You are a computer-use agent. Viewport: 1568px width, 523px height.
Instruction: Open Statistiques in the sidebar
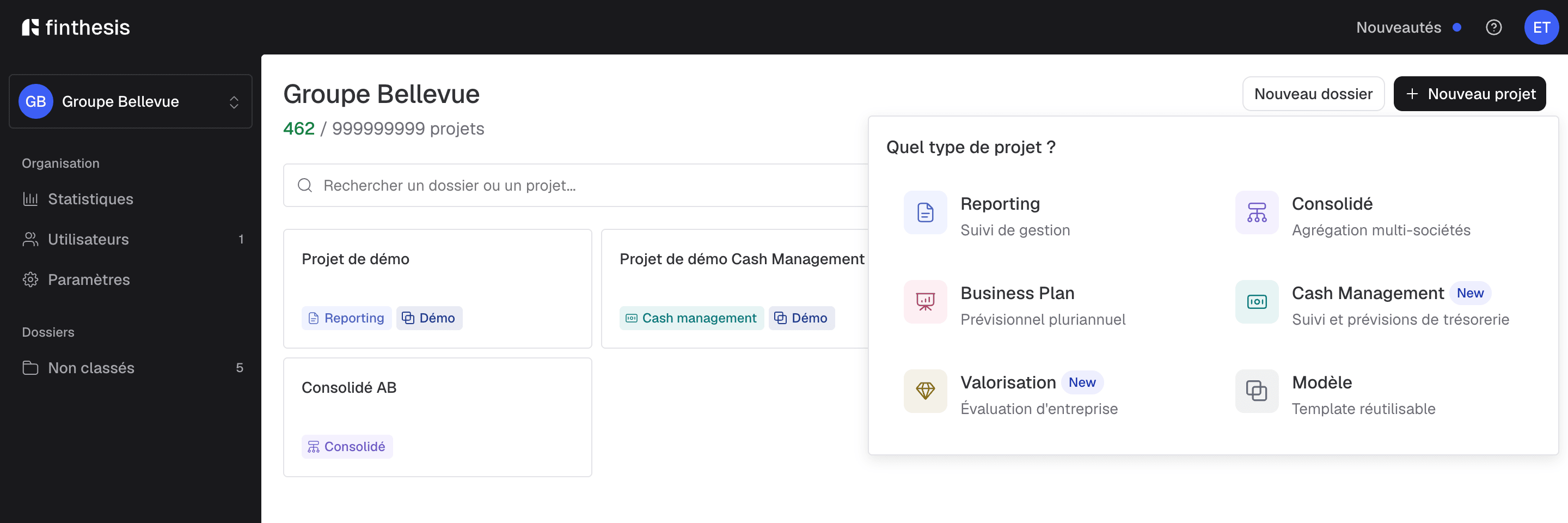(130, 199)
